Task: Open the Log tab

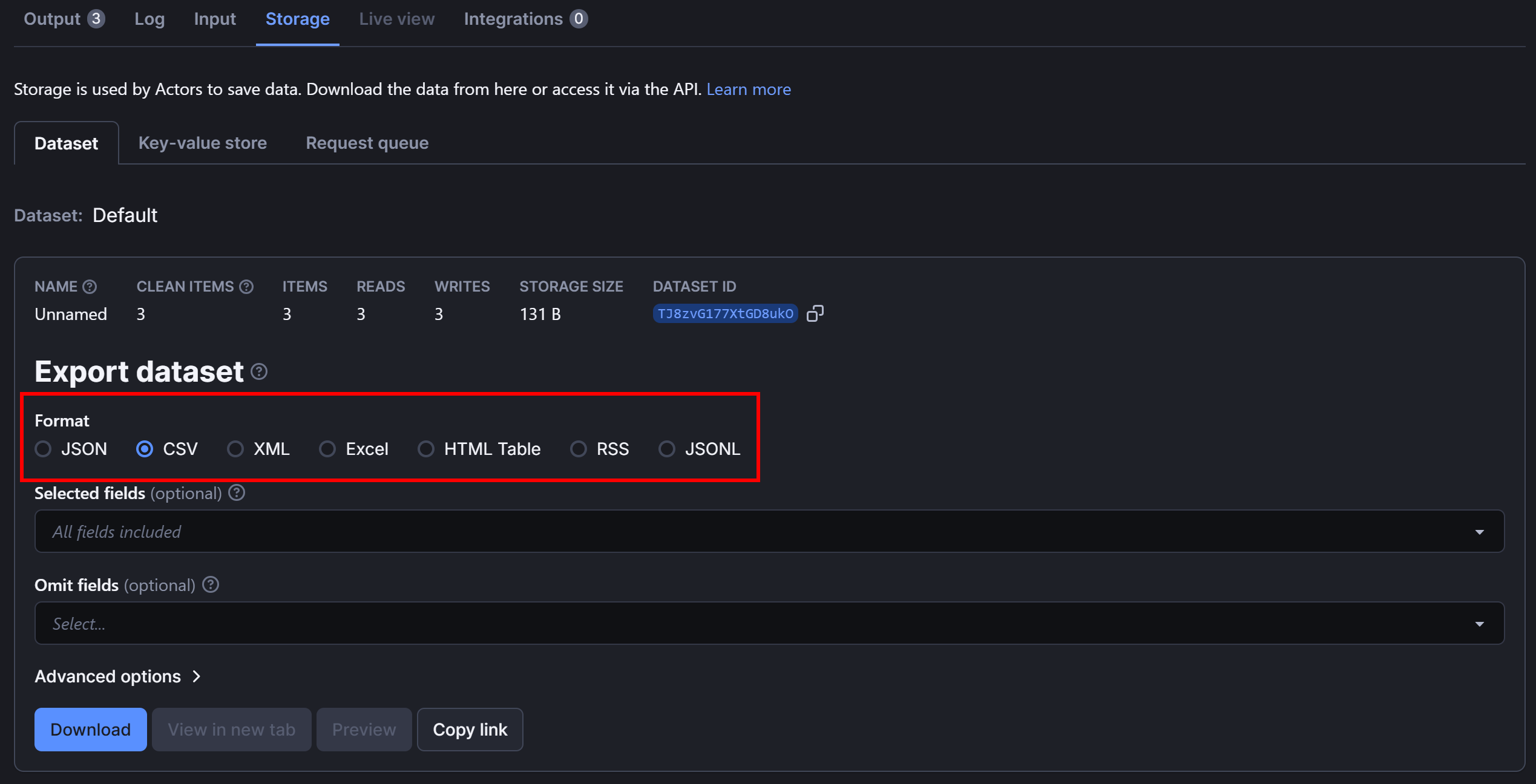Action: tap(149, 19)
